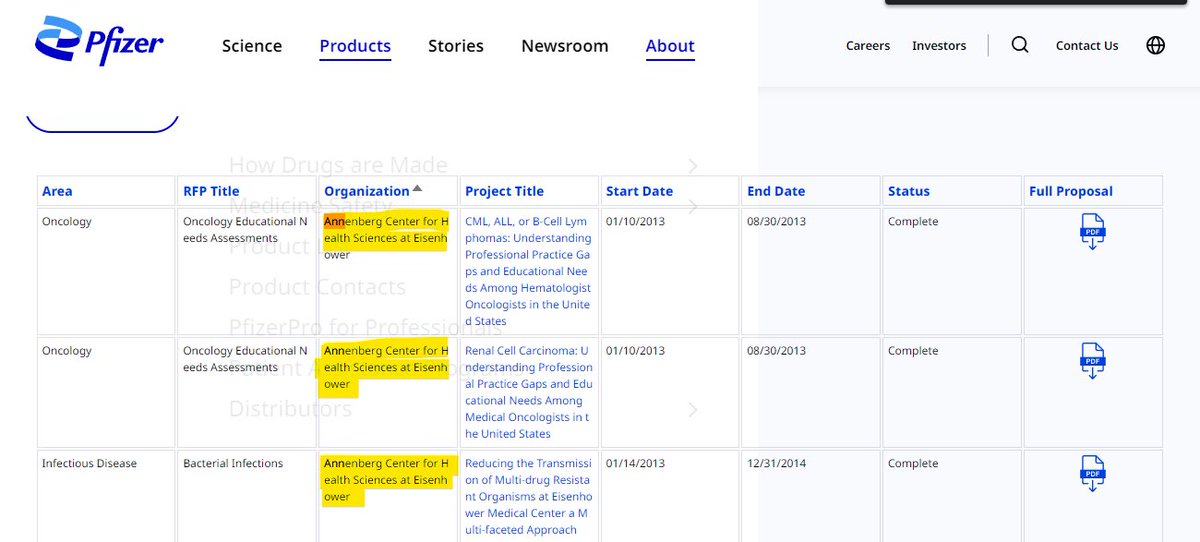The height and width of the screenshot is (542, 1200).
Task: Sort table by Status column header
Action: [x=908, y=191]
